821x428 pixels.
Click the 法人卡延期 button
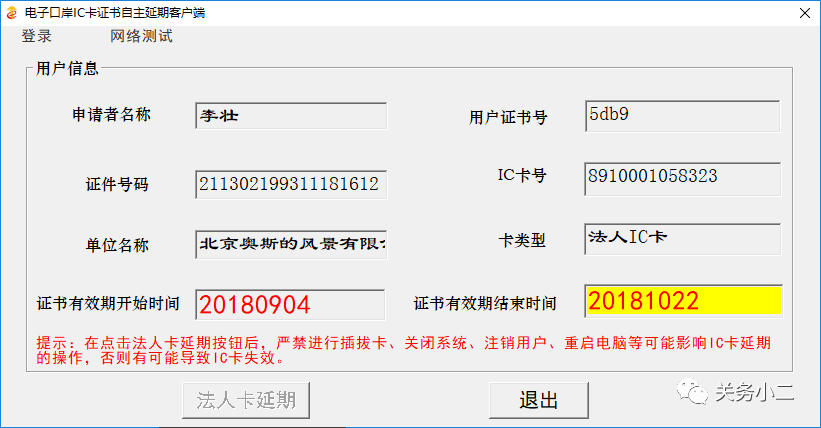pos(246,400)
